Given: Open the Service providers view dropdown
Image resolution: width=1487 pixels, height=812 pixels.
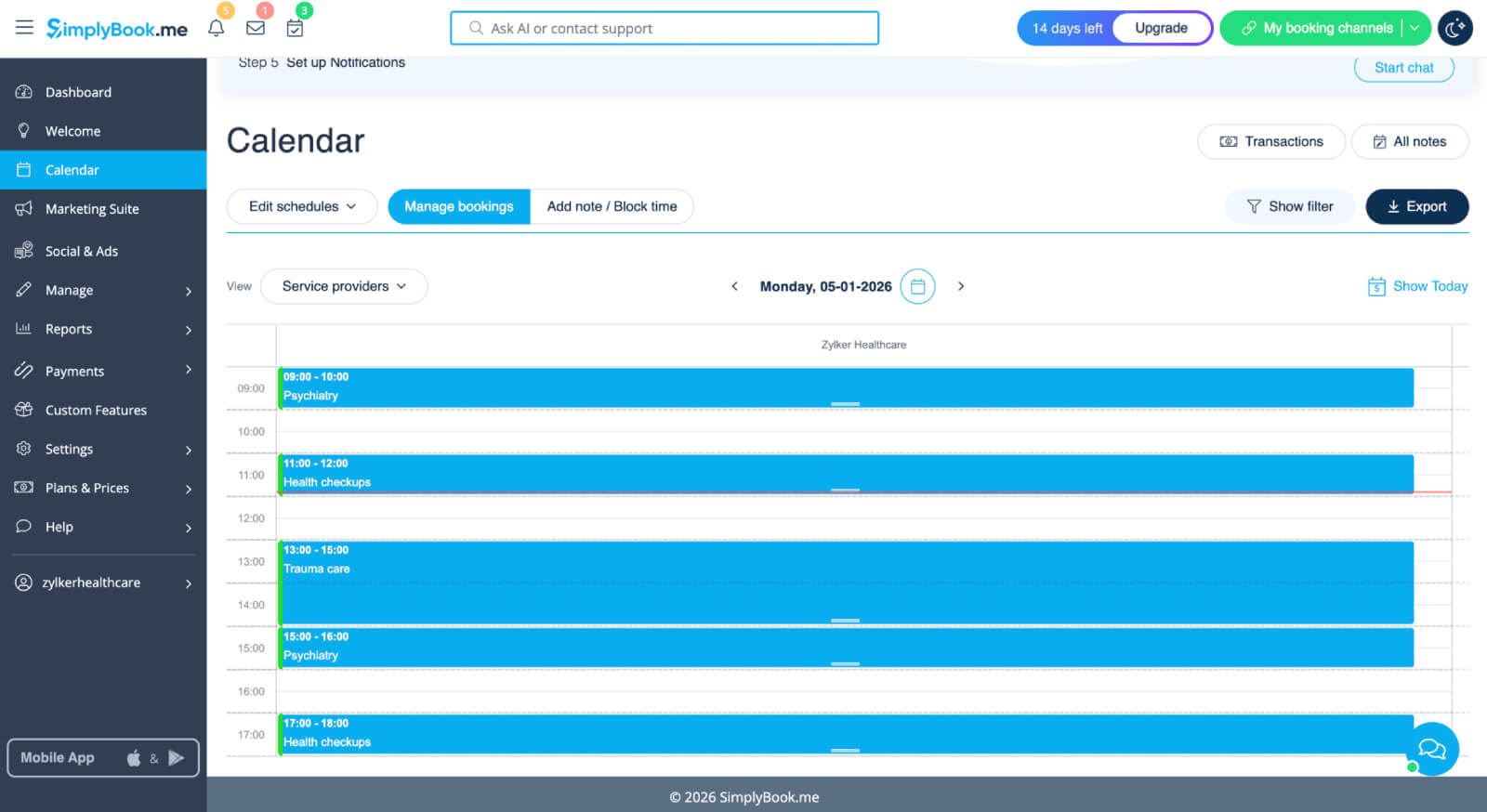Looking at the screenshot, I should 344,286.
